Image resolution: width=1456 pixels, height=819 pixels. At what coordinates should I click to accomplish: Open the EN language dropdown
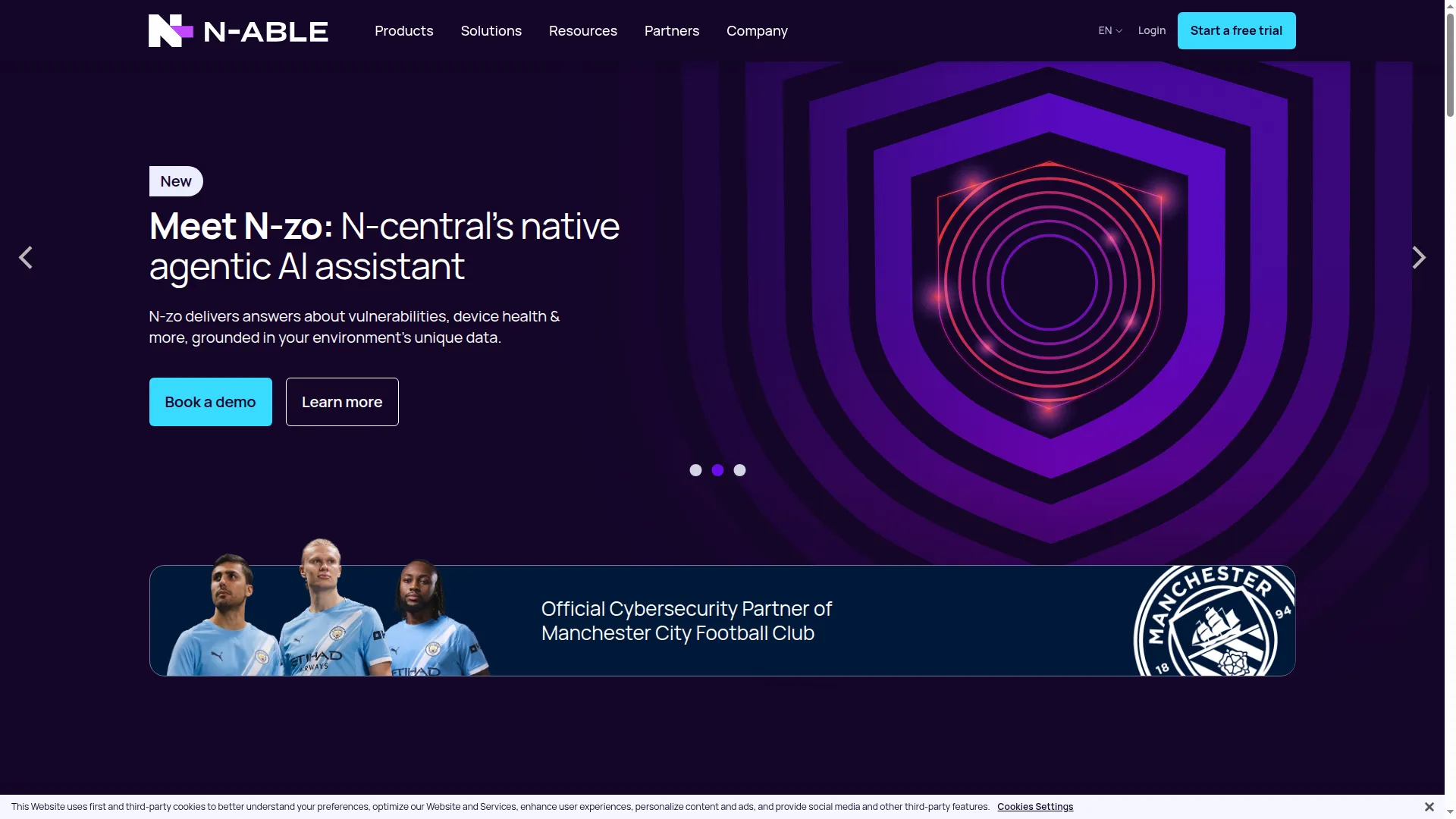pyautogui.click(x=1110, y=31)
